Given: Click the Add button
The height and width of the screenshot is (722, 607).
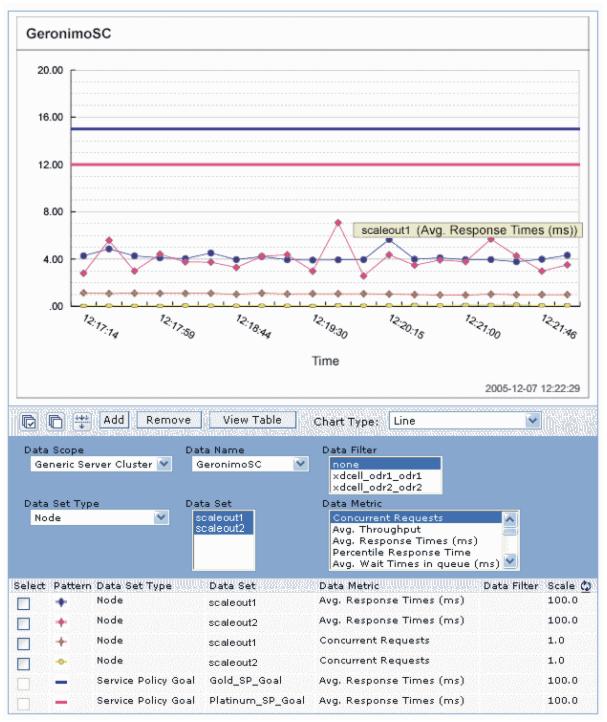Looking at the screenshot, I should 114,420.
